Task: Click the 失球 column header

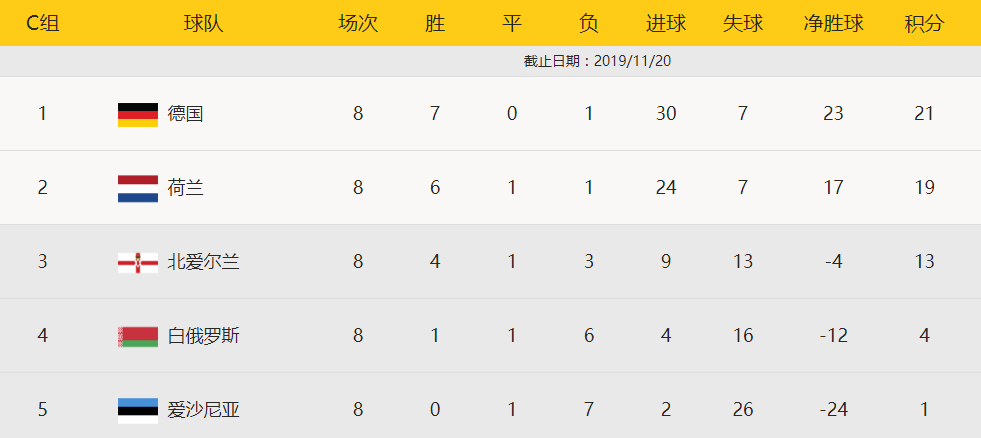Action: click(x=743, y=23)
